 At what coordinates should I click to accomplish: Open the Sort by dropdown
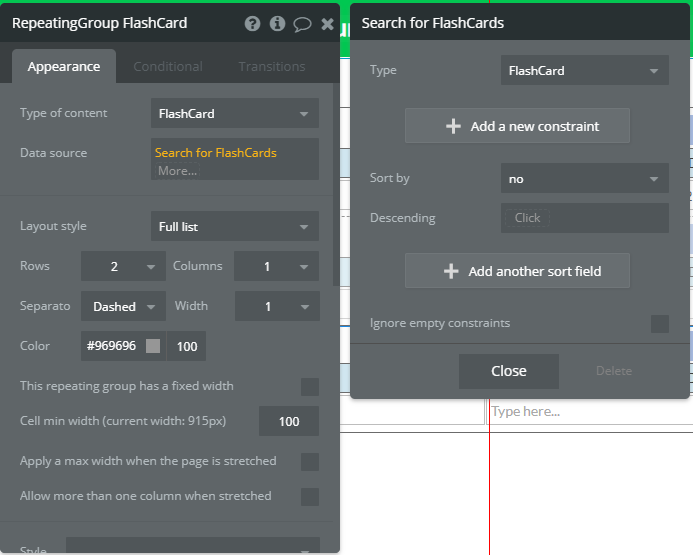pos(584,179)
